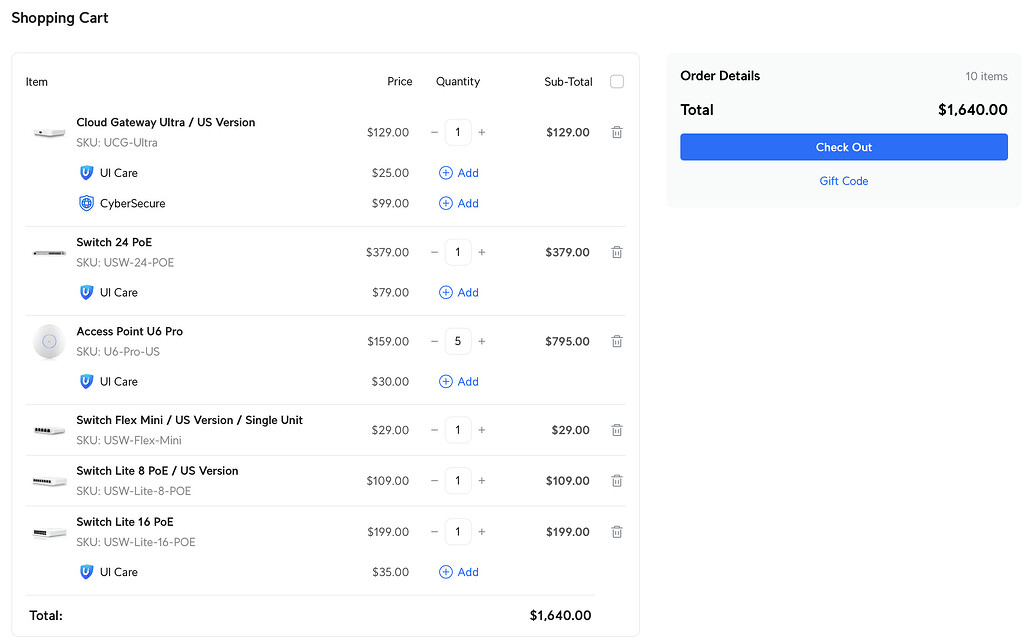Decrease Access Point U6 Pro quantity
1033x642 pixels.
434,342
